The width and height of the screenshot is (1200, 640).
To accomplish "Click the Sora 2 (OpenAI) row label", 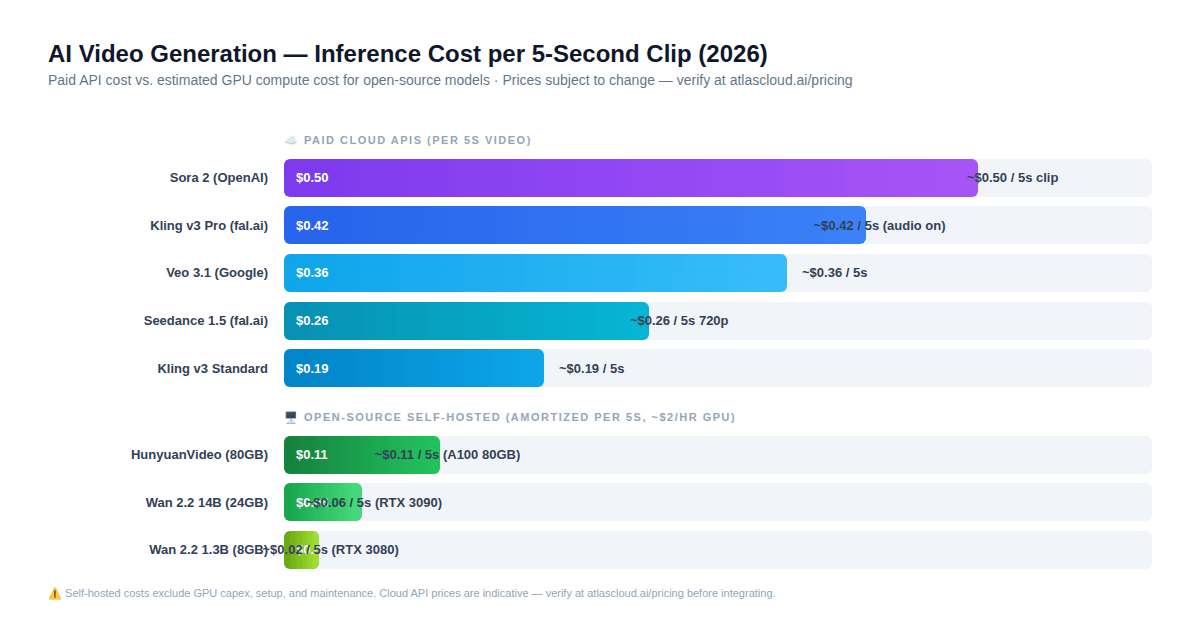I will coord(219,177).
